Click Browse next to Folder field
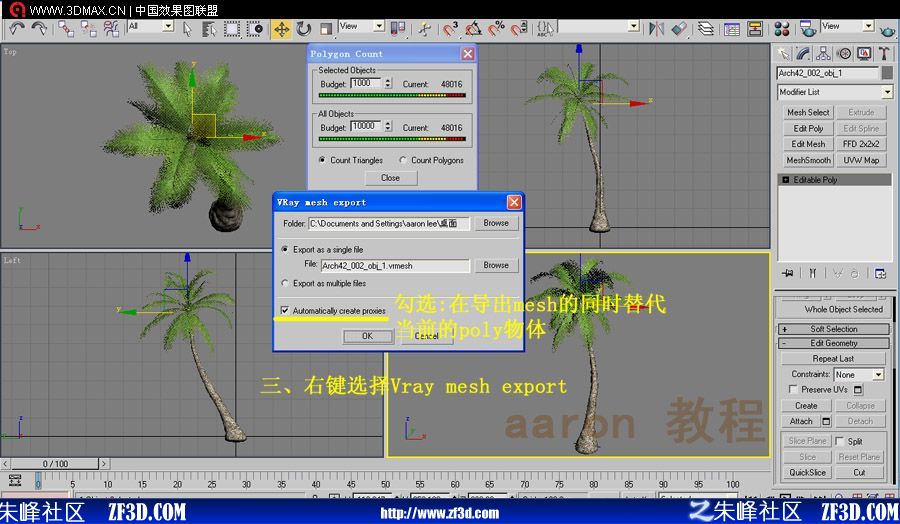 tap(496, 223)
